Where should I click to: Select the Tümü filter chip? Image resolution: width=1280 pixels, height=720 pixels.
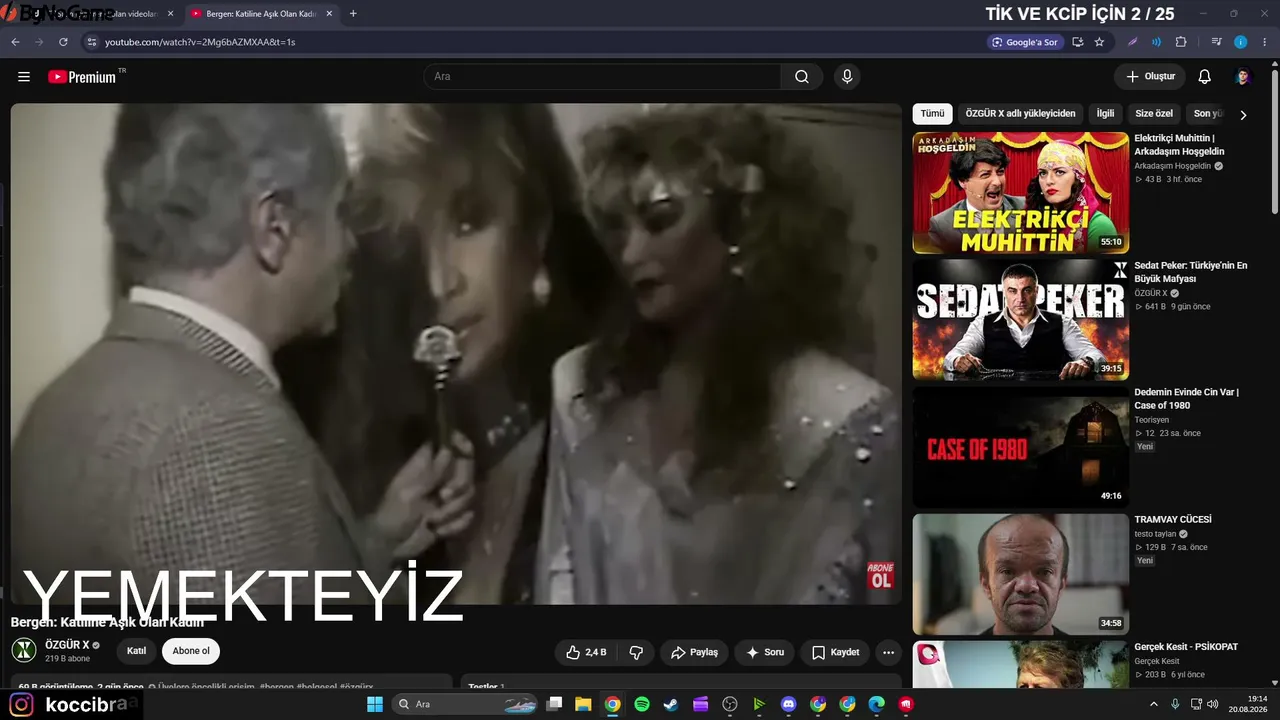click(x=932, y=114)
